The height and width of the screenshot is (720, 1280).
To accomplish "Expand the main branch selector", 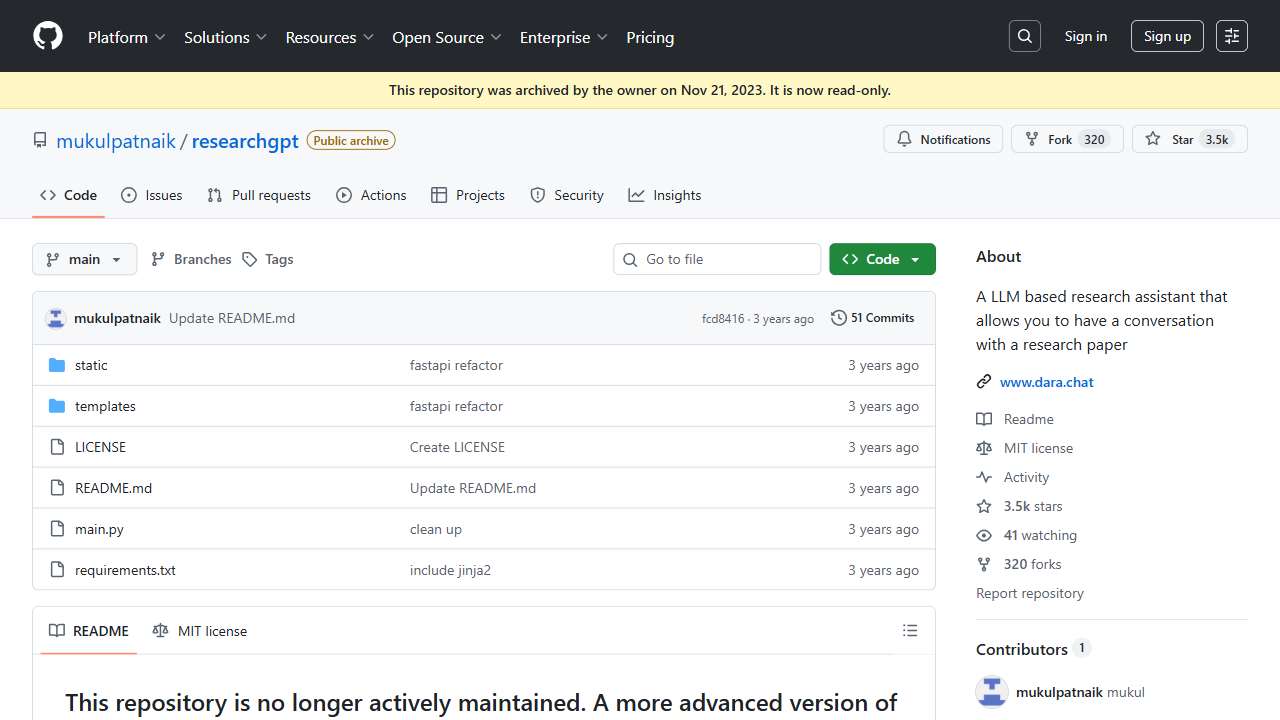I will [84, 259].
